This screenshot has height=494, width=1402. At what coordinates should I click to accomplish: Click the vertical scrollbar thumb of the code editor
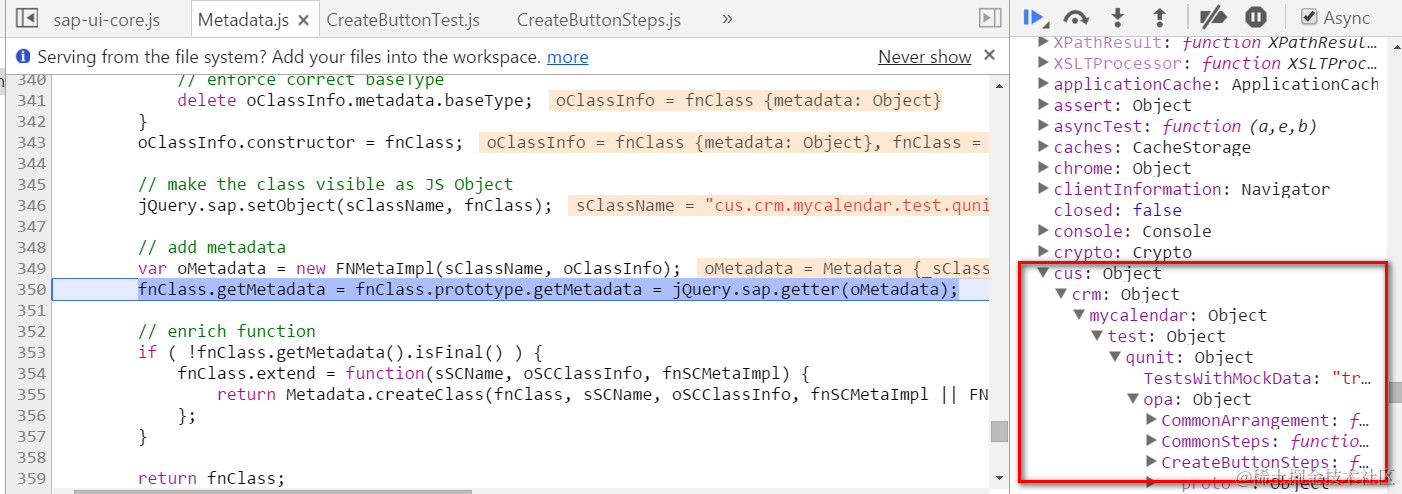[x=998, y=431]
